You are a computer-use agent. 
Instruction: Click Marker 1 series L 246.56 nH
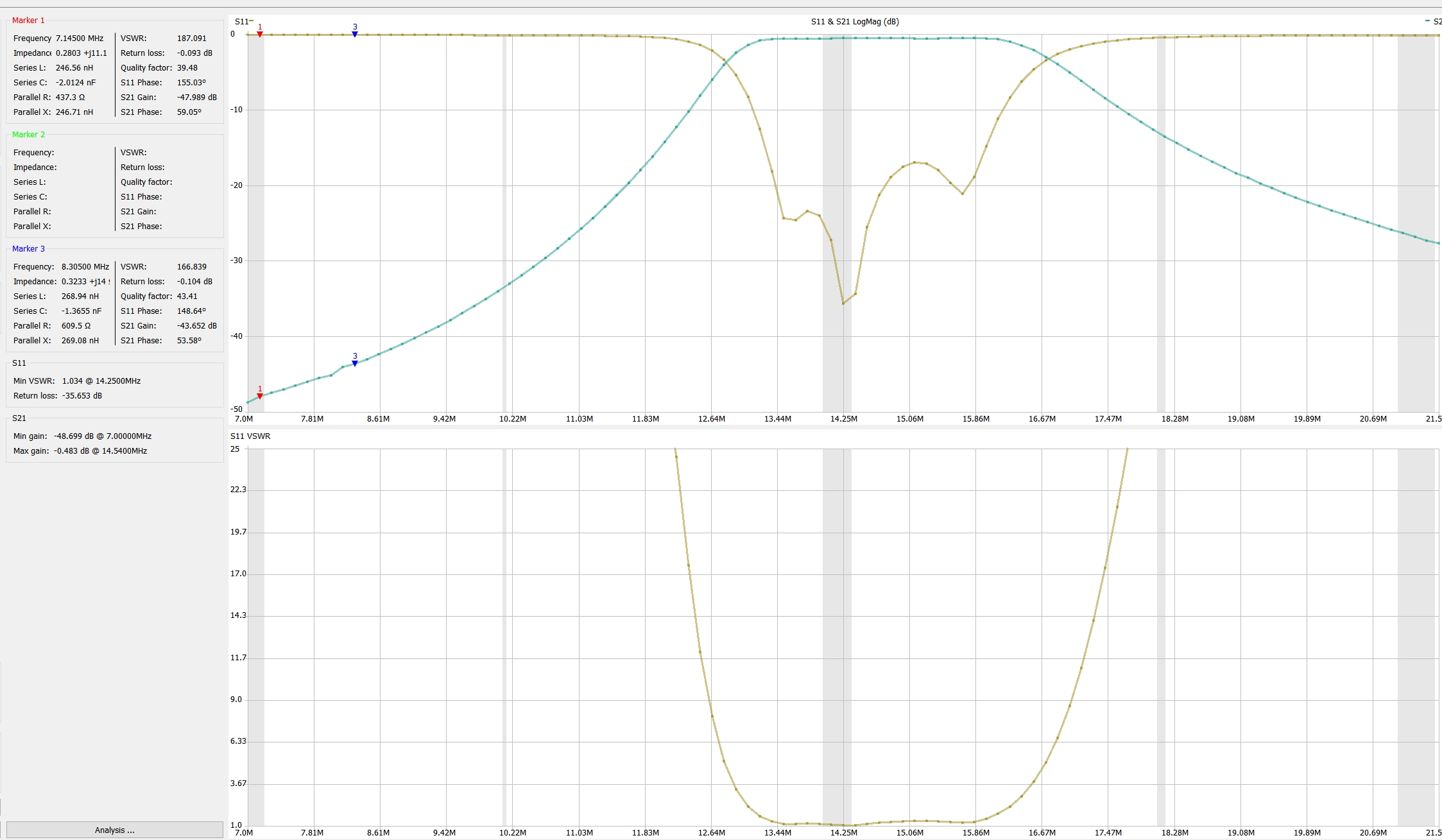pos(74,68)
